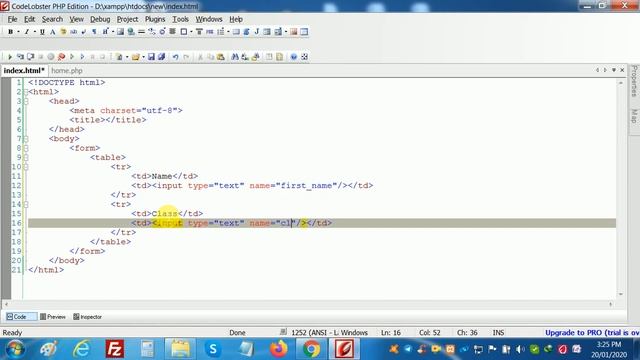Click on "first_name" in line 12
Viewport: 640px width, 360px height.
tap(307, 186)
